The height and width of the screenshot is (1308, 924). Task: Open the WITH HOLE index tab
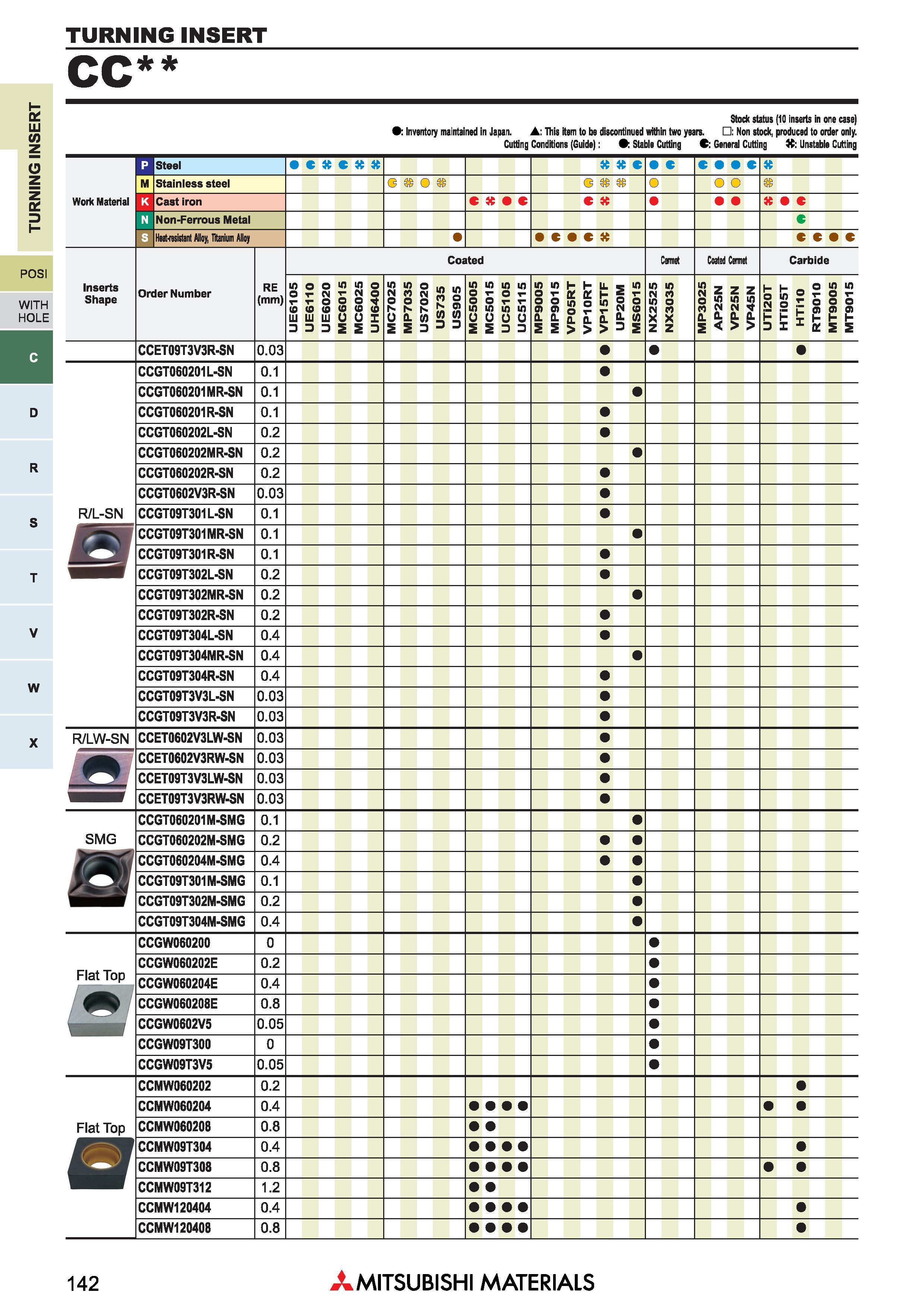pos(27,311)
